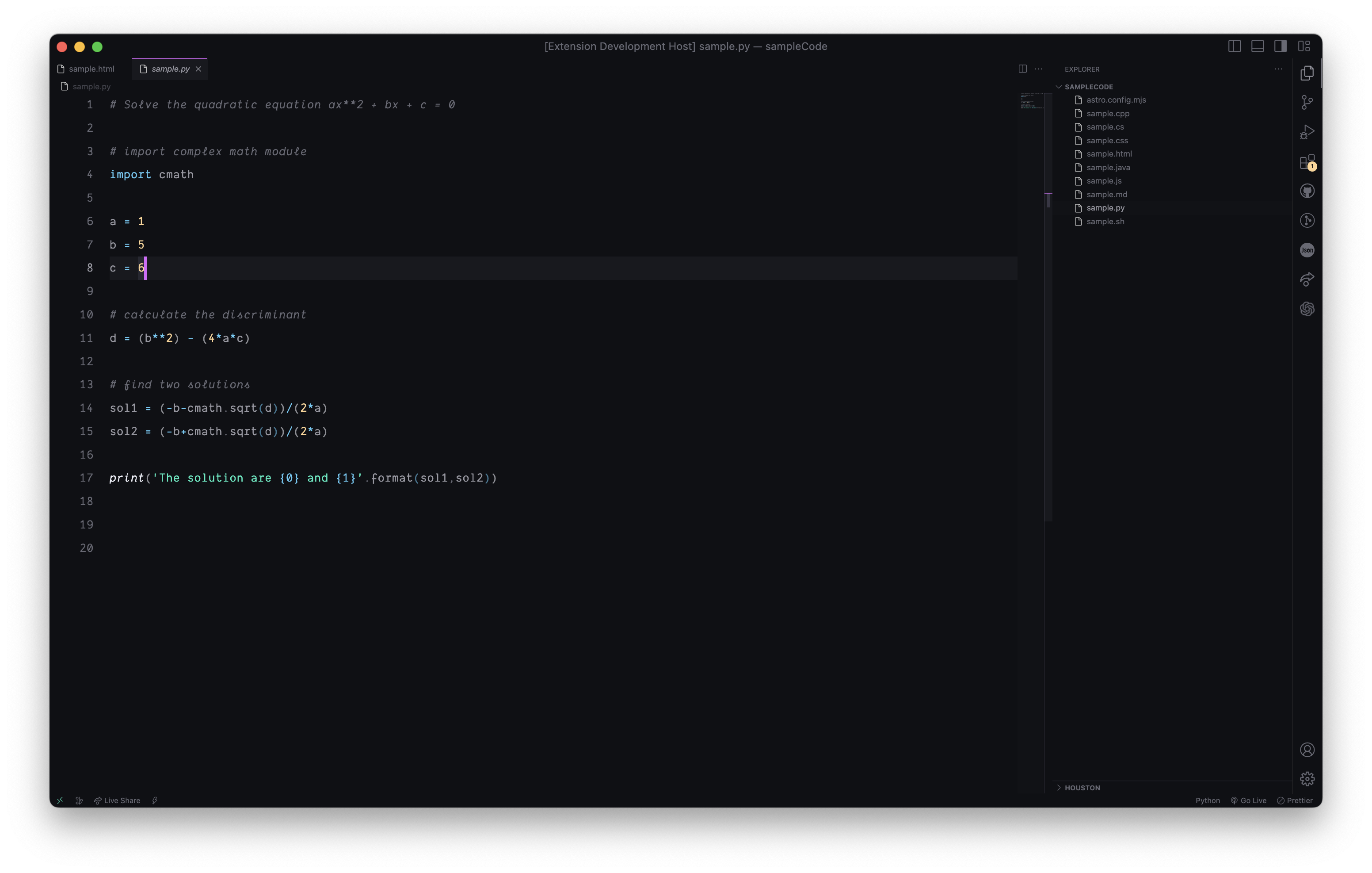Open sample.java in the explorer
1372x873 pixels.
pos(1108,168)
